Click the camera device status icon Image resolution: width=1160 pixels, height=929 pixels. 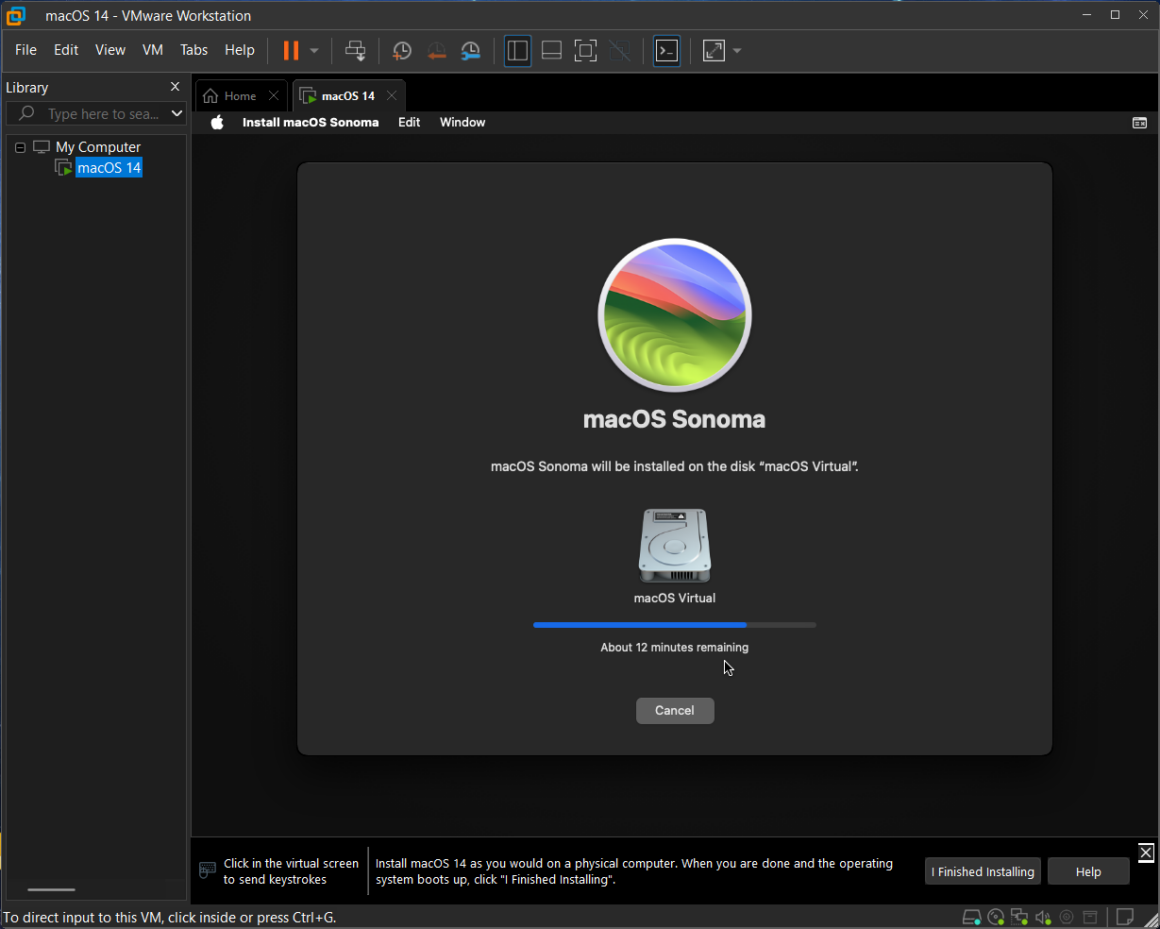(1066, 918)
